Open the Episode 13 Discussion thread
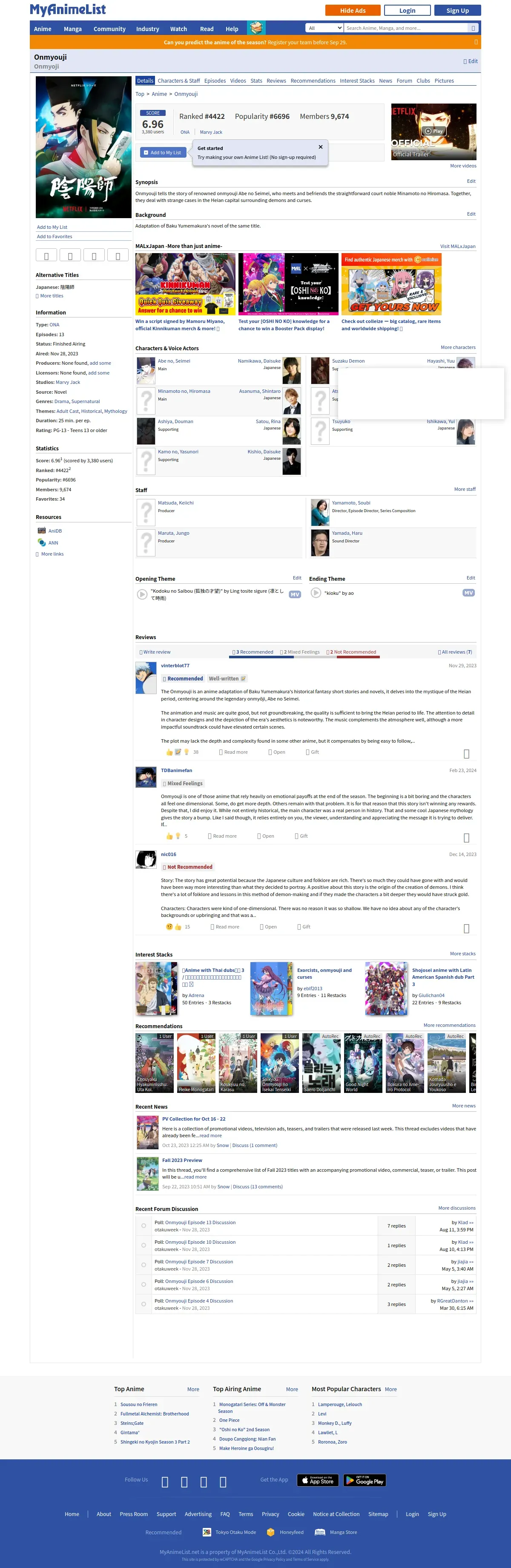The width and height of the screenshot is (511, 1568). [x=200, y=1222]
